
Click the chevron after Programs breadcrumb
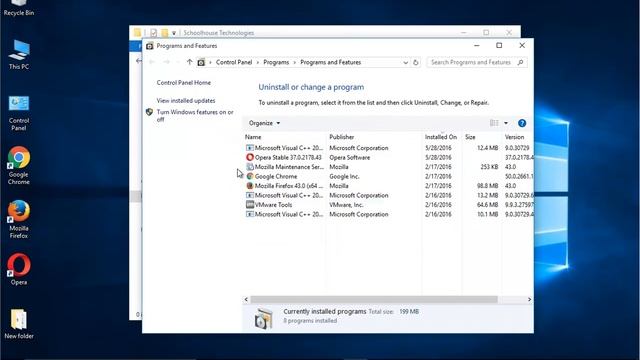pyautogui.click(x=294, y=62)
